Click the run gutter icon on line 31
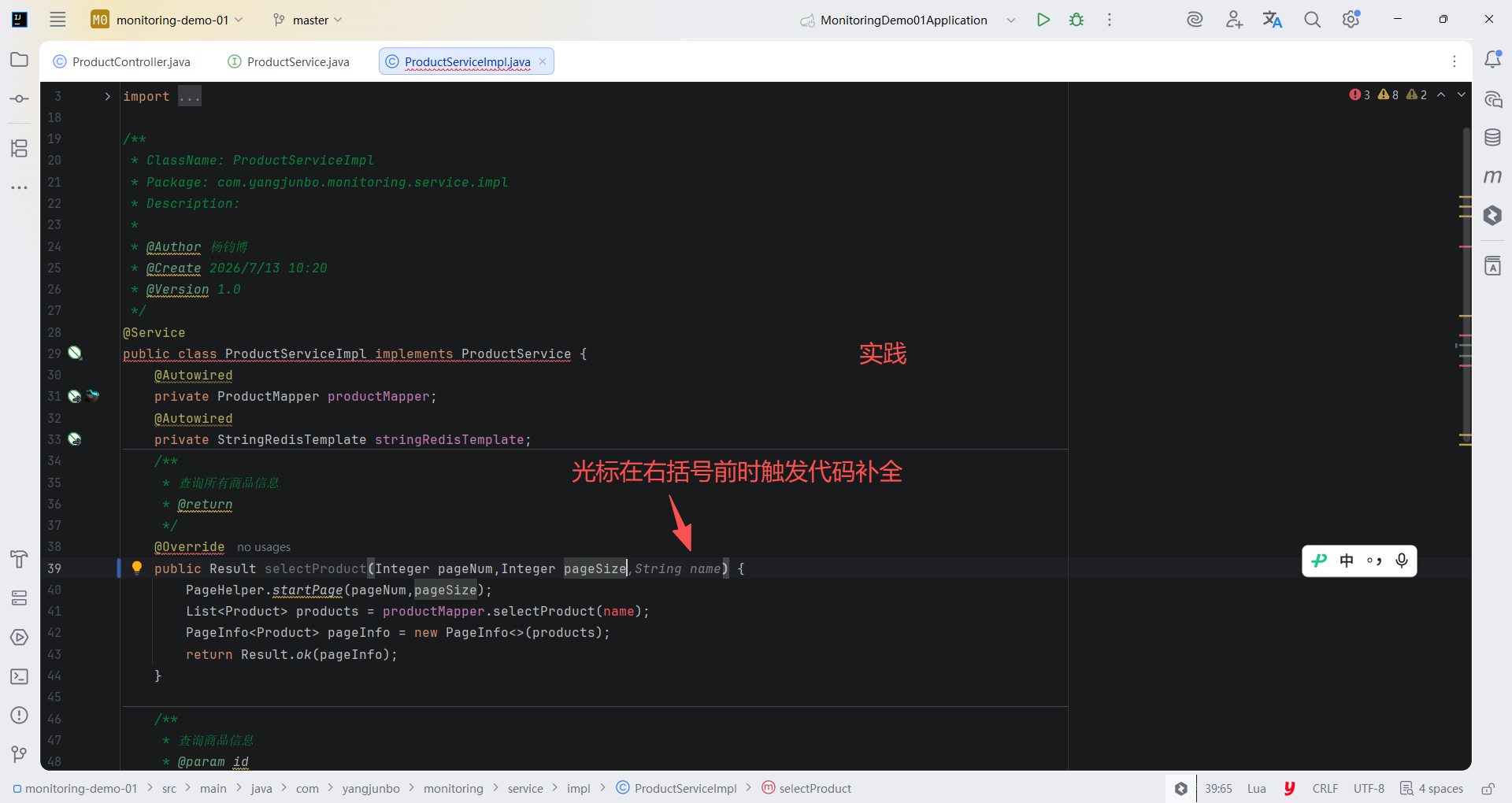The image size is (1512, 803). [x=75, y=396]
